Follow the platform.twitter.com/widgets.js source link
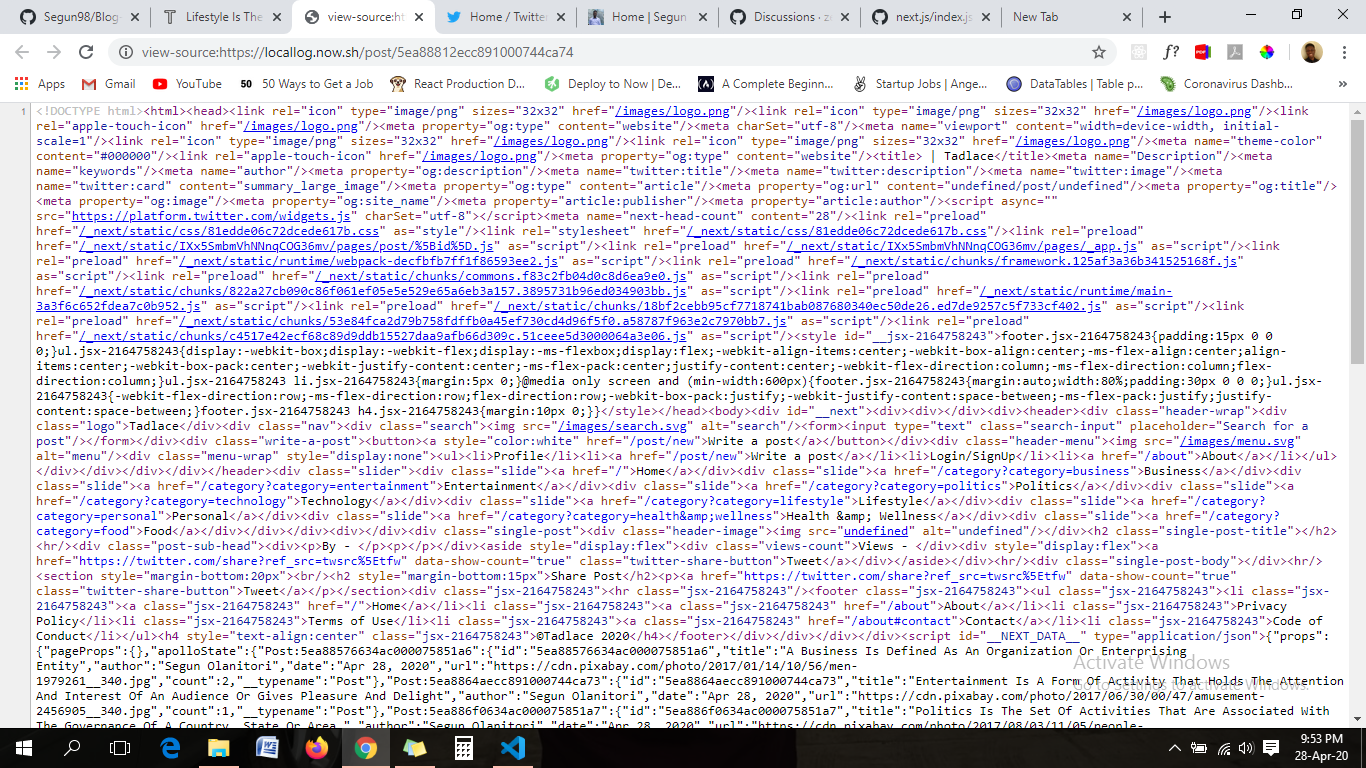Viewport: 1366px width, 768px height. pos(211,215)
